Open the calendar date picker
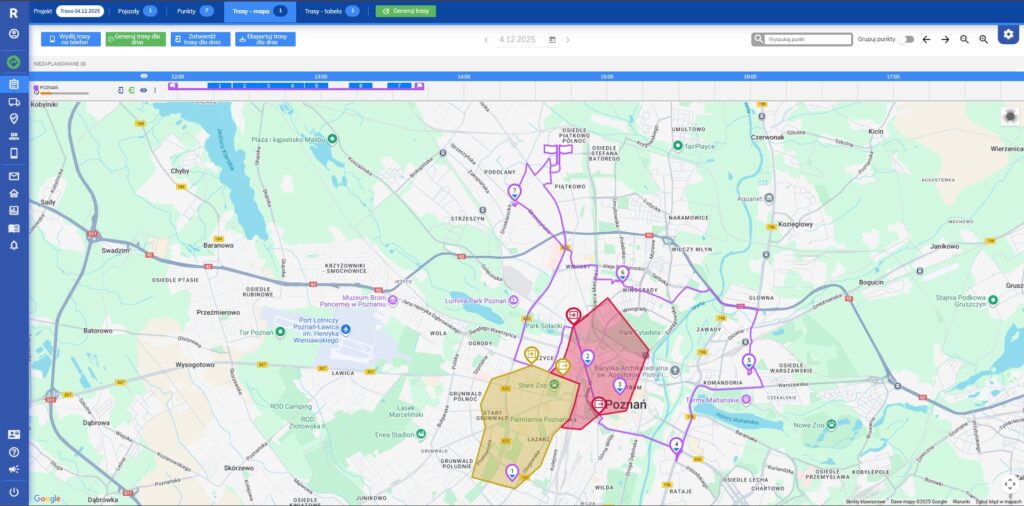 (552, 40)
